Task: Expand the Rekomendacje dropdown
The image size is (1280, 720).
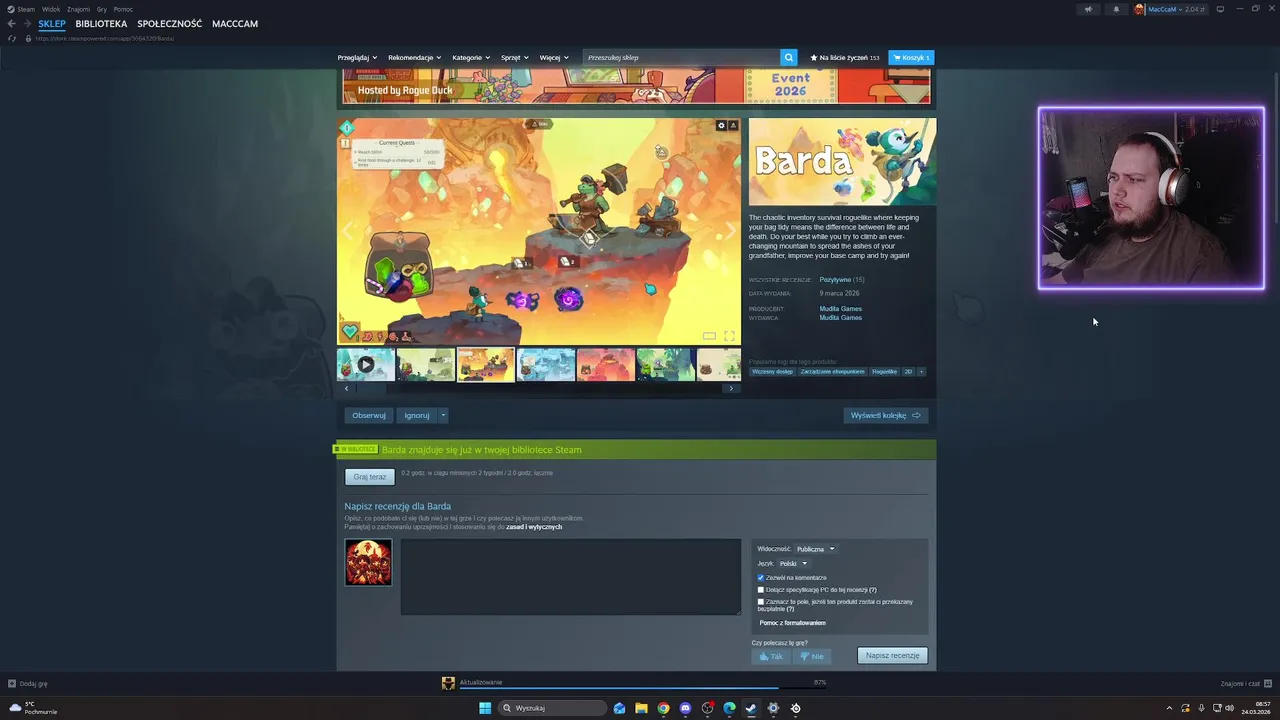Action: coord(414,58)
